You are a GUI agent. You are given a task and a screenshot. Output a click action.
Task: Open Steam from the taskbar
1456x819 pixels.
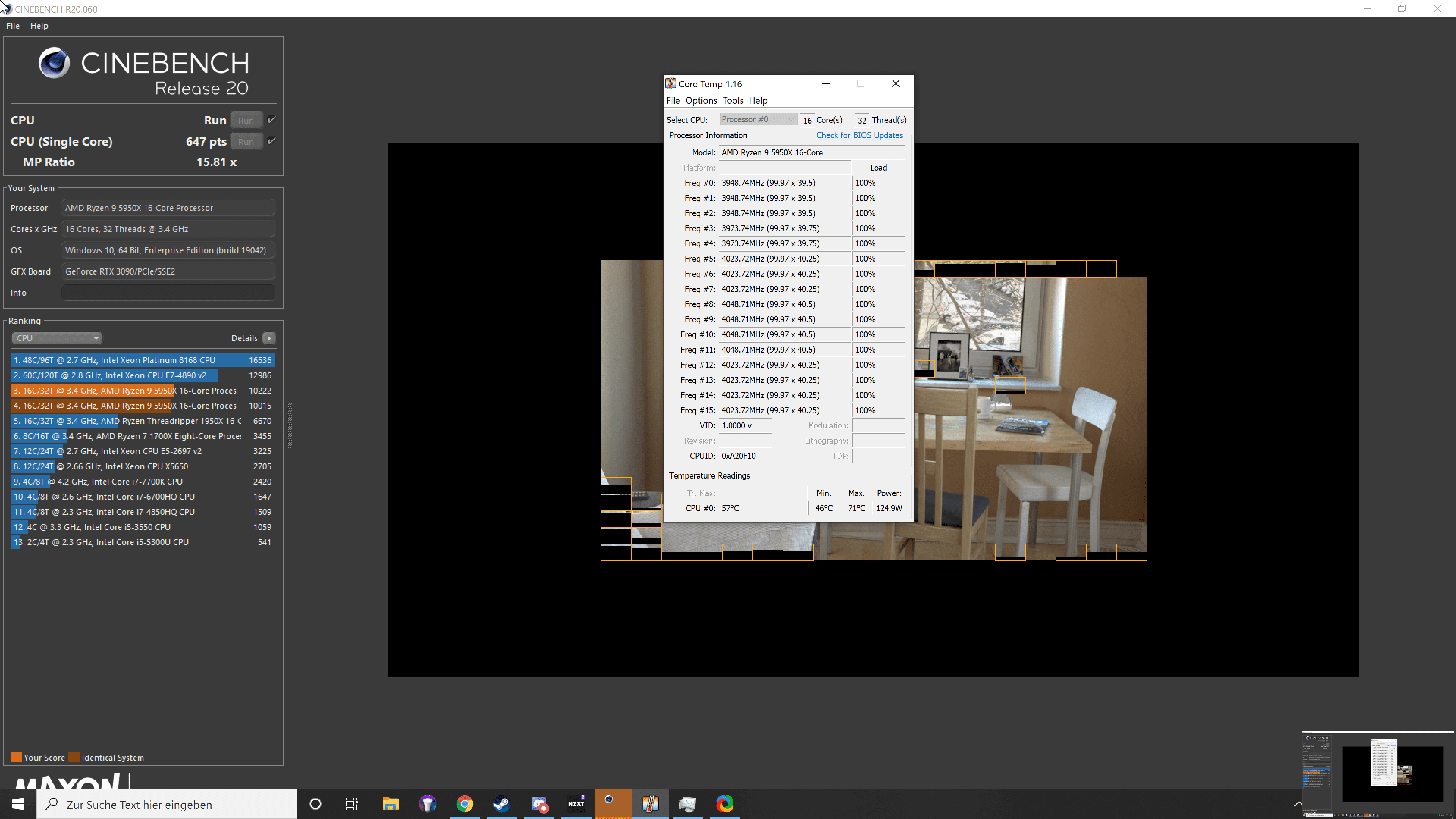501,804
